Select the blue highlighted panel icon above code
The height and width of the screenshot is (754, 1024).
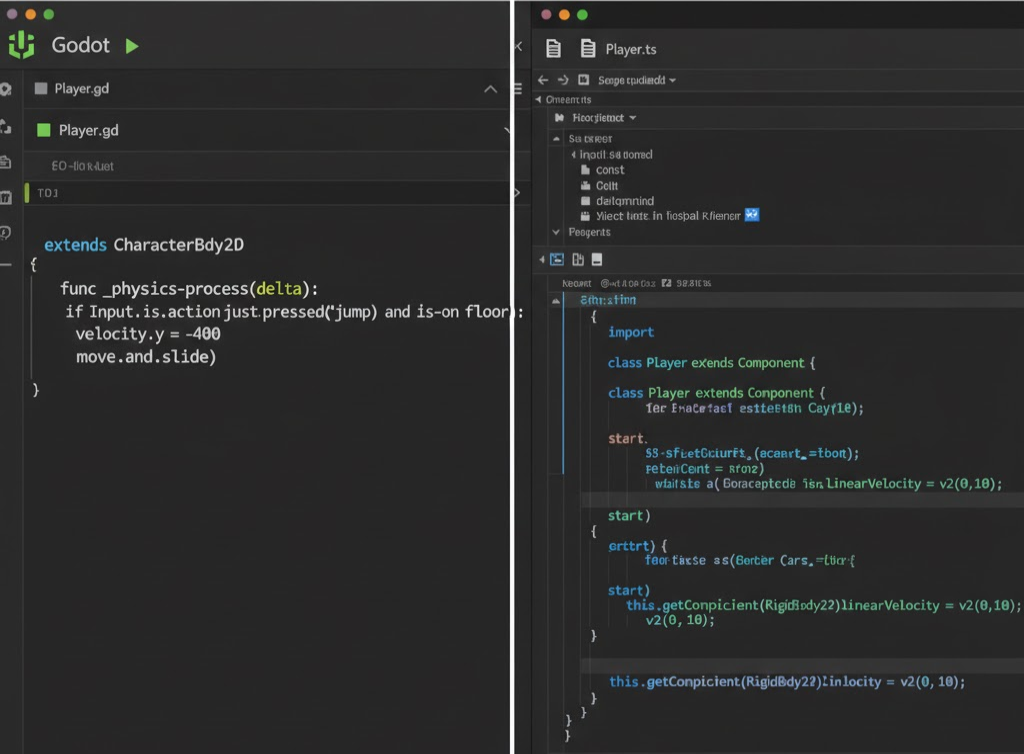click(x=557, y=260)
